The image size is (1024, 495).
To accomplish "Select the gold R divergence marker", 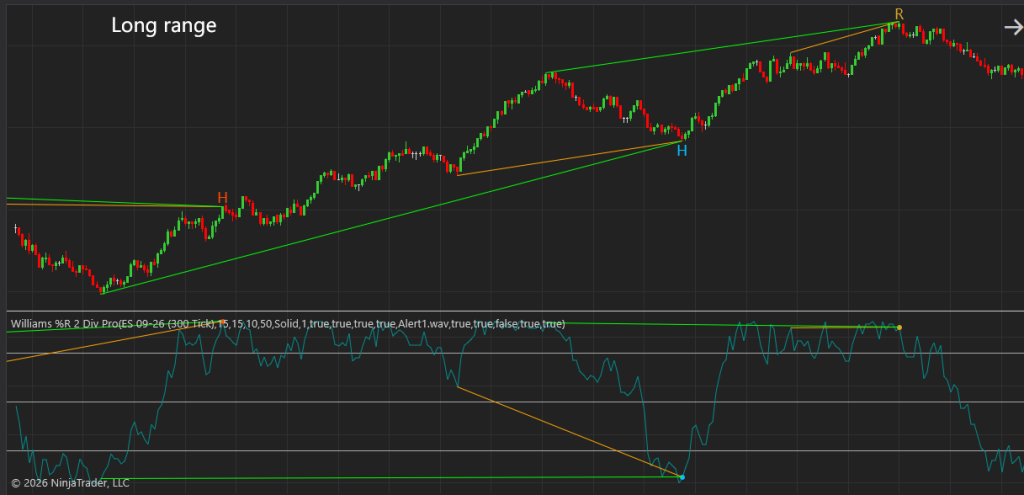I will coord(899,14).
